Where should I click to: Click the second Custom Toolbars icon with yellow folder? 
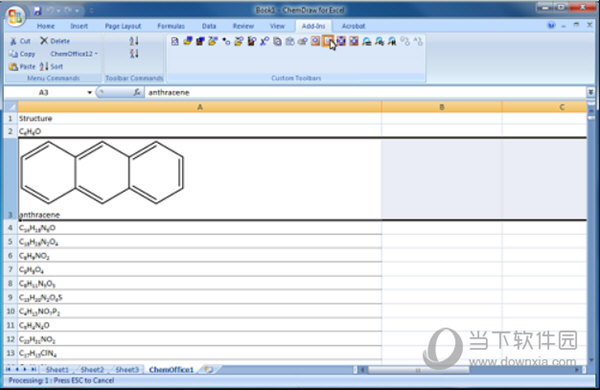click(x=188, y=41)
